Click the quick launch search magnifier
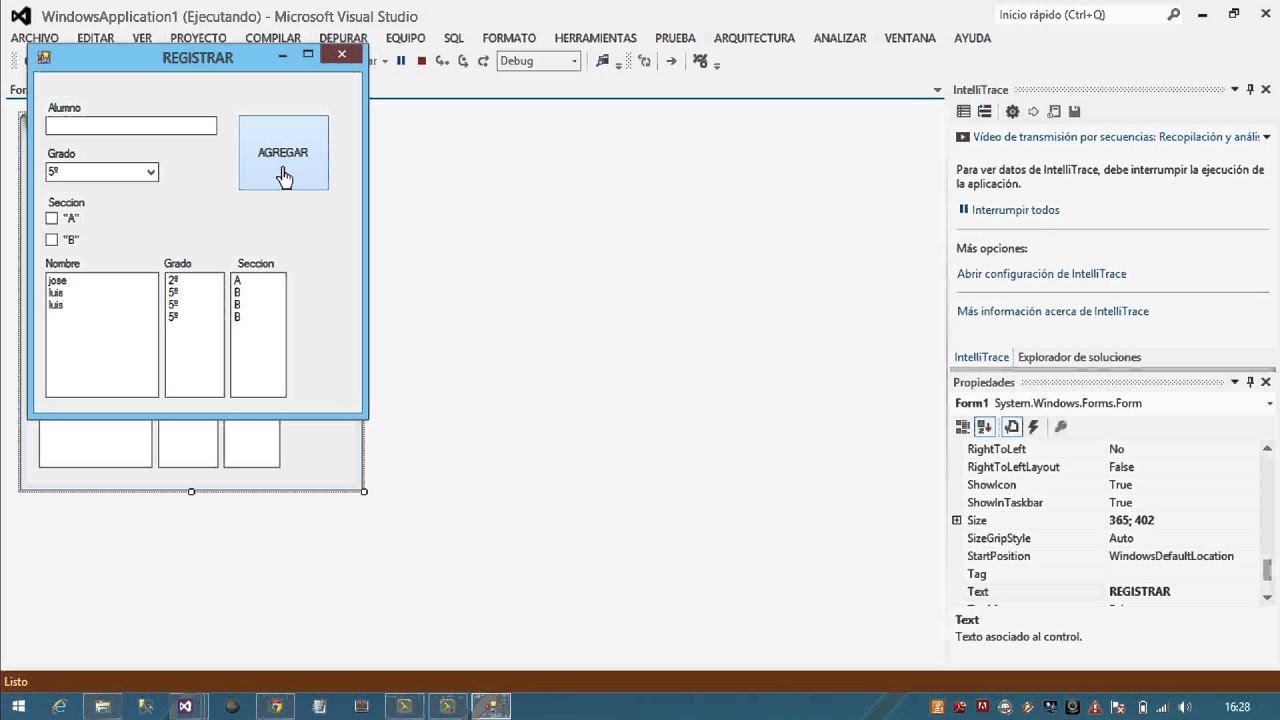This screenshot has width=1280, height=720. (1173, 15)
